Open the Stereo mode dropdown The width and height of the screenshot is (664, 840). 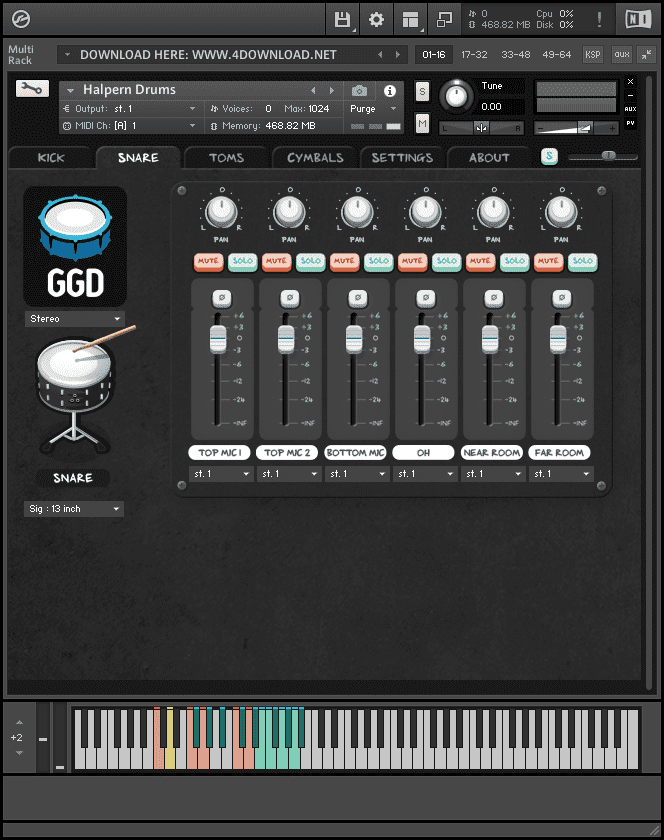coord(74,319)
